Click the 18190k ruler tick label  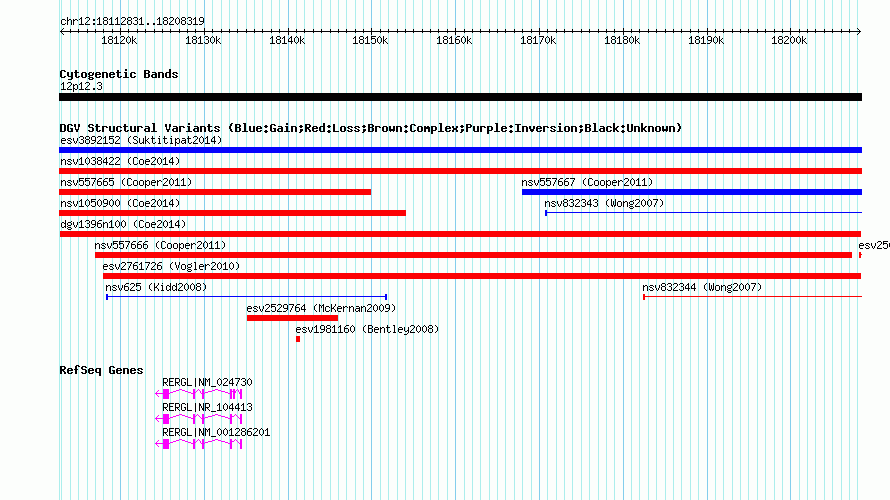pos(706,40)
